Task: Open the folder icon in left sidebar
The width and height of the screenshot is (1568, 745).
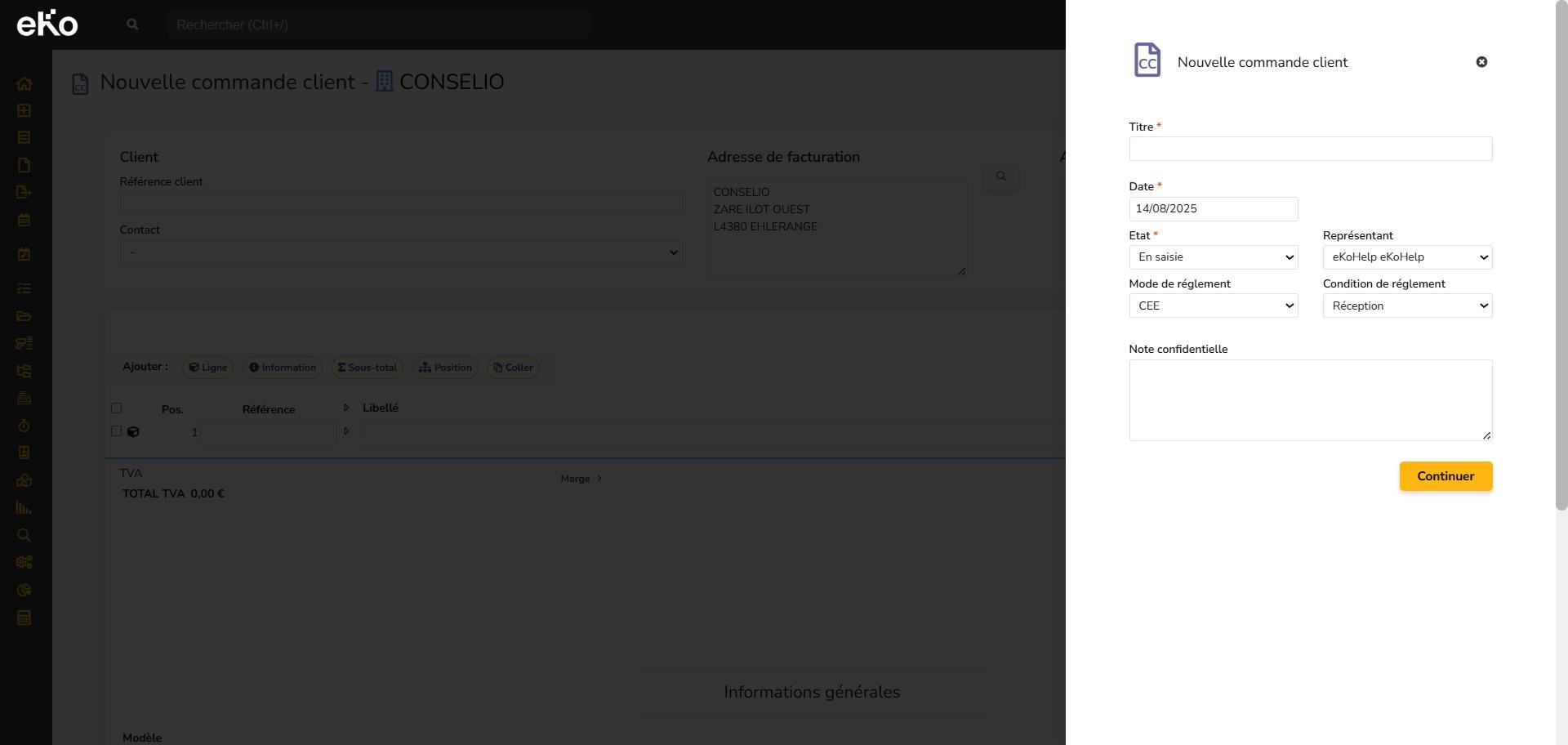Action: (x=24, y=316)
